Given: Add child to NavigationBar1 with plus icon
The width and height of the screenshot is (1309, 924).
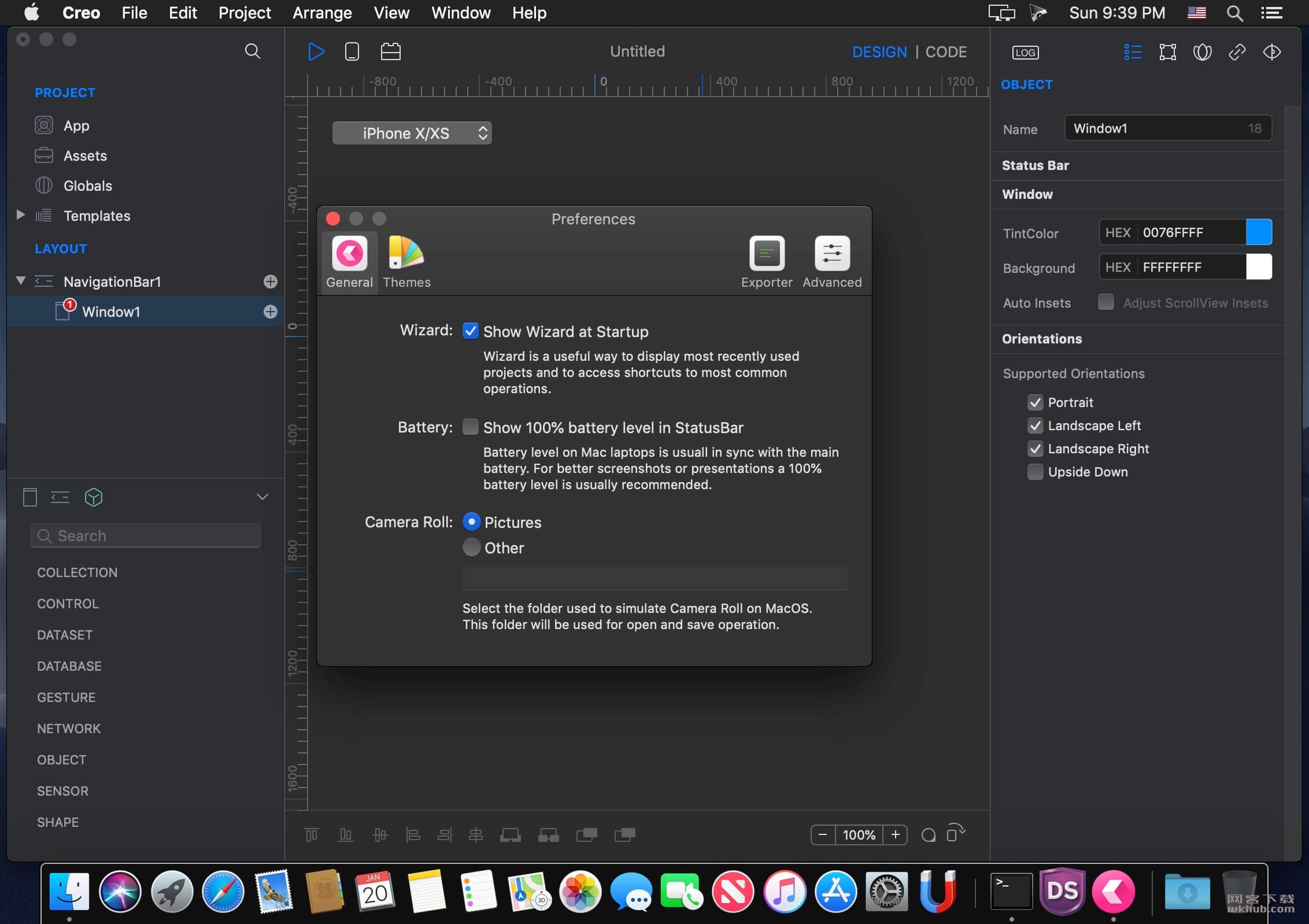Looking at the screenshot, I should click(270, 282).
